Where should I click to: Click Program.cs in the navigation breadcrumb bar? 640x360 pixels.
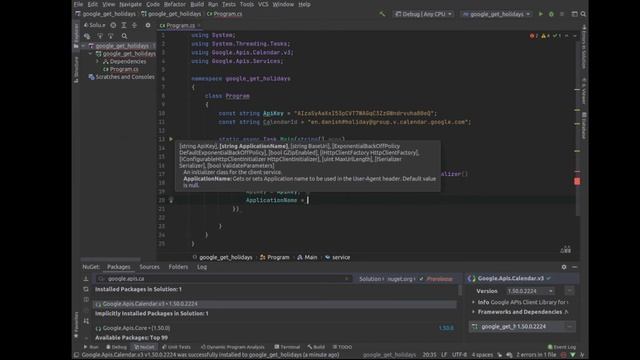coord(224,14)
